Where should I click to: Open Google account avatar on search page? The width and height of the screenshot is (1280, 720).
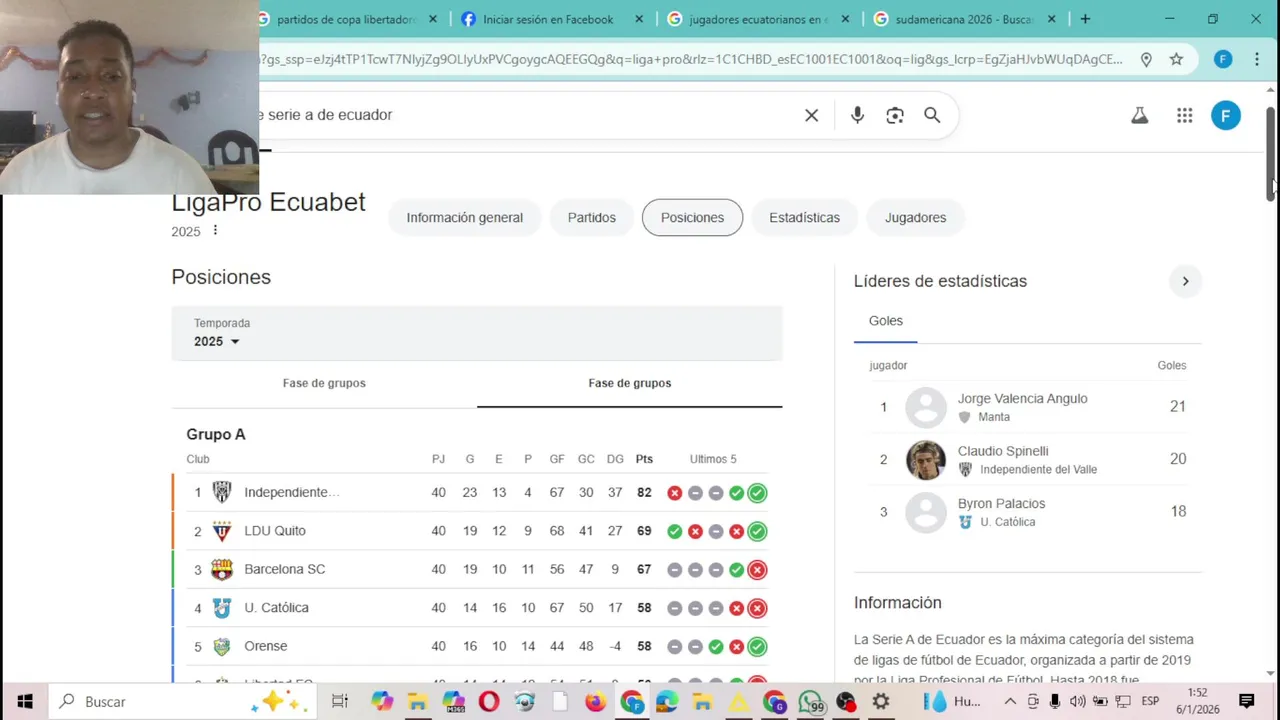(1226, 115)
